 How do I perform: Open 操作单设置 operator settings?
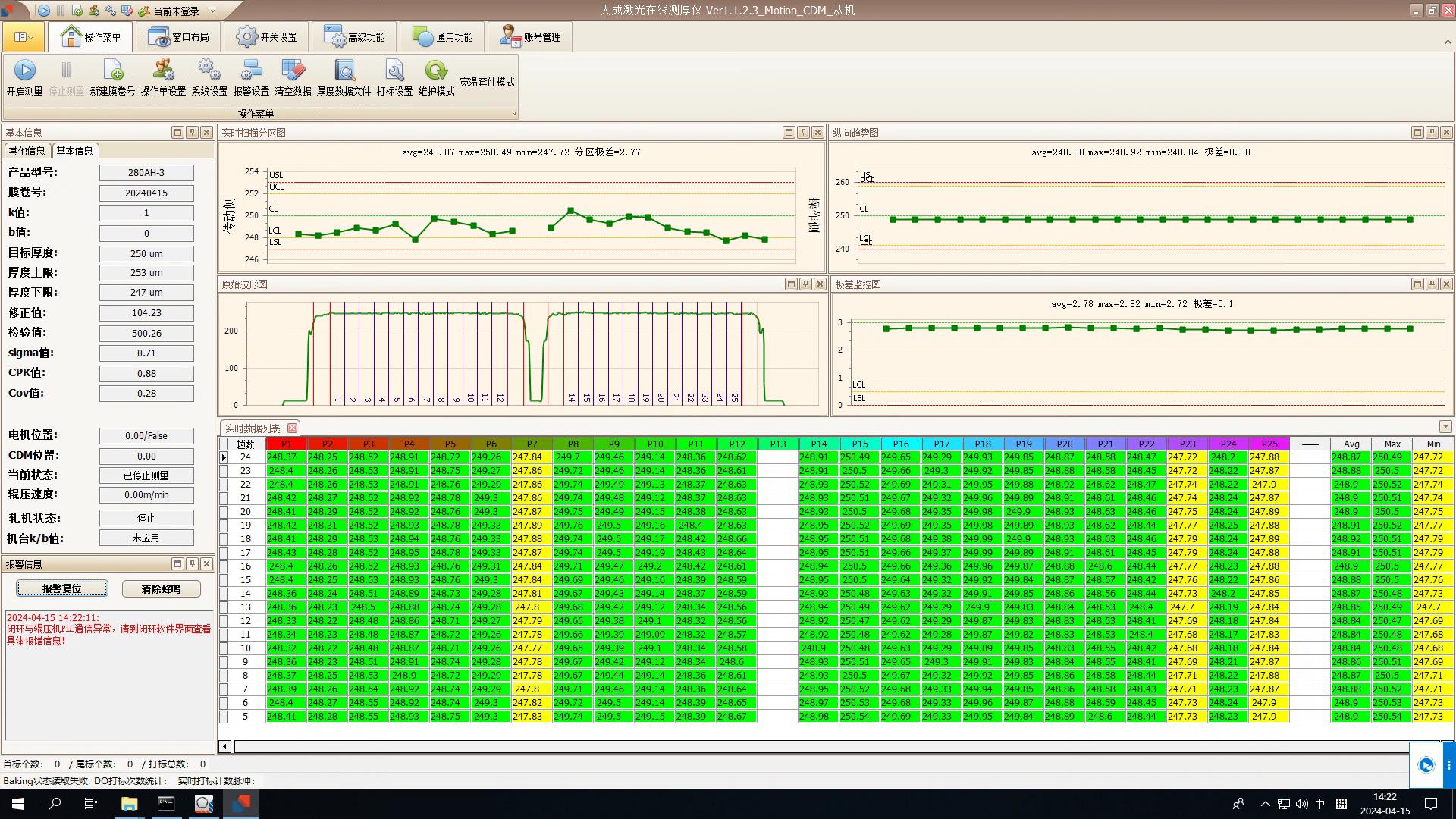click(x=163, y=71)
